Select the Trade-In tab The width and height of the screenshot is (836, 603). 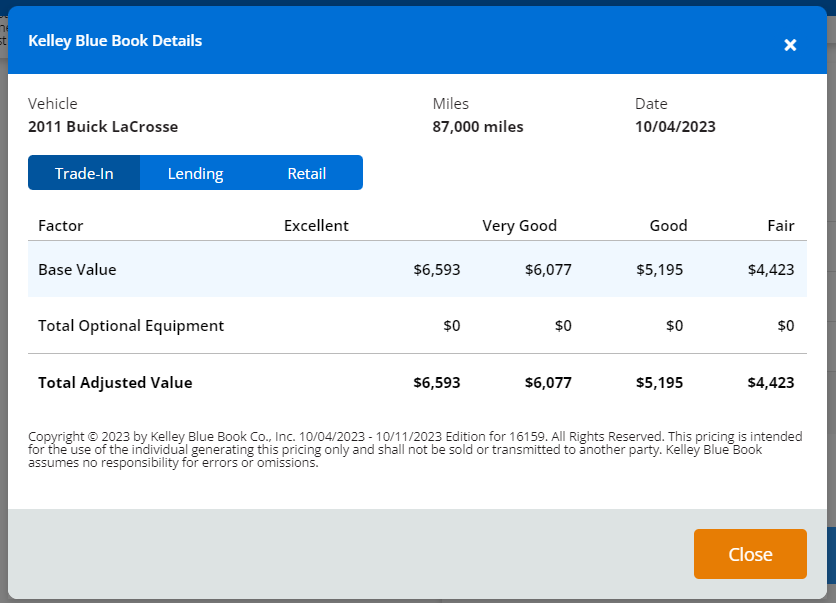(84, 173)
